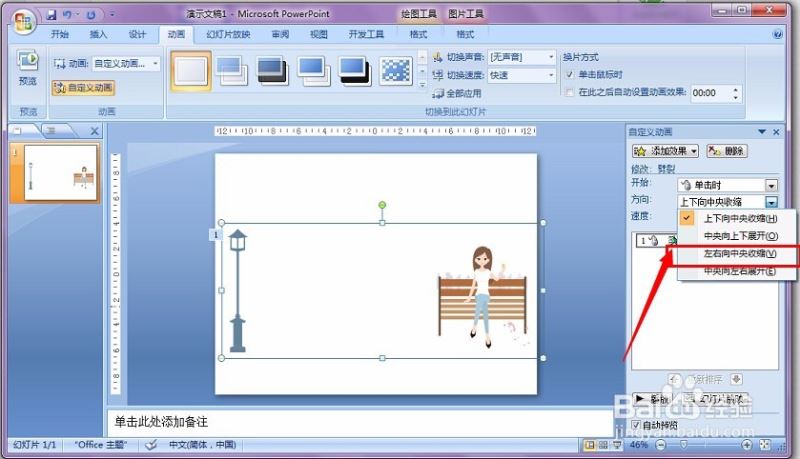Zoom out with the minus button
The width and height of the screenshot is (800, 459).
[661, 445]
